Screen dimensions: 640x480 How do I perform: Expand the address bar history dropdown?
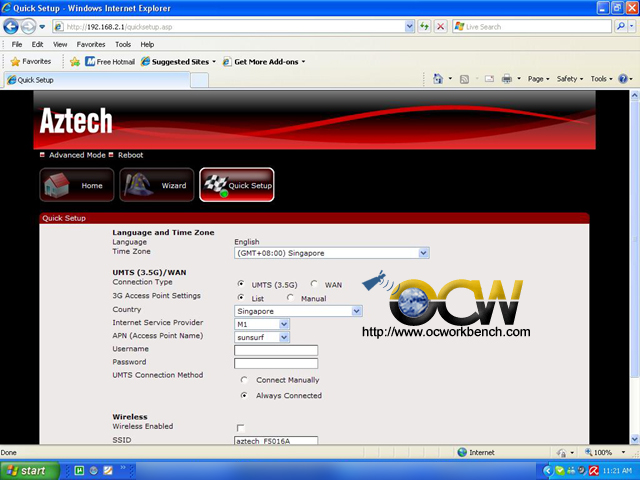(409, 27)
